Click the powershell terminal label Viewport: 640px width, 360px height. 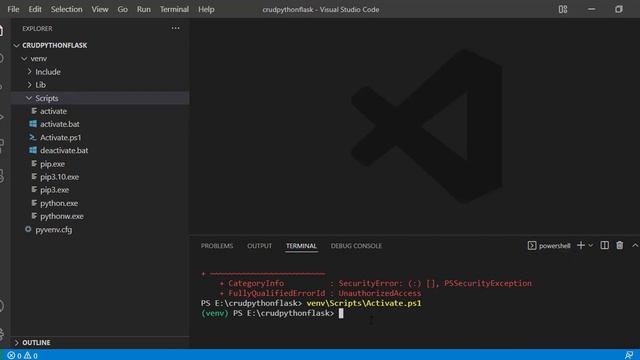pos(554,246)
